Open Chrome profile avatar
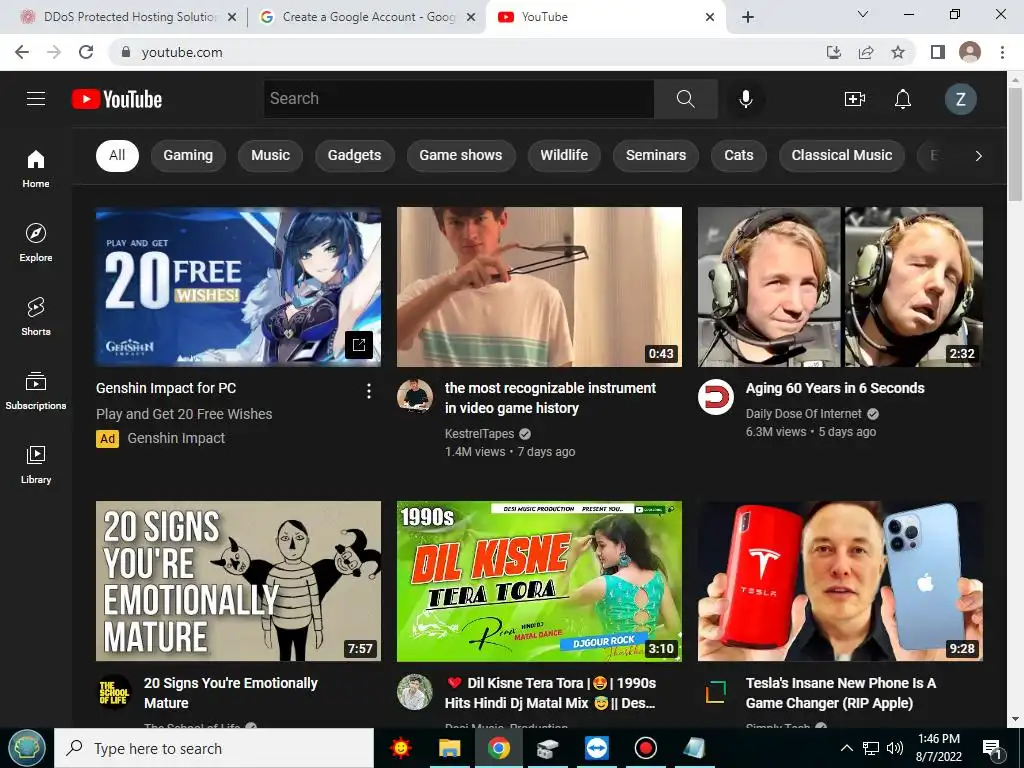1024x768 pixels. click(x=970, y=52)
